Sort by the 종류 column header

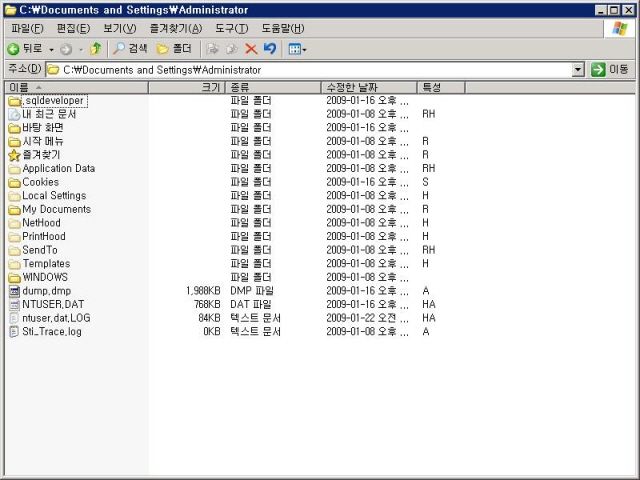(273, 87)
